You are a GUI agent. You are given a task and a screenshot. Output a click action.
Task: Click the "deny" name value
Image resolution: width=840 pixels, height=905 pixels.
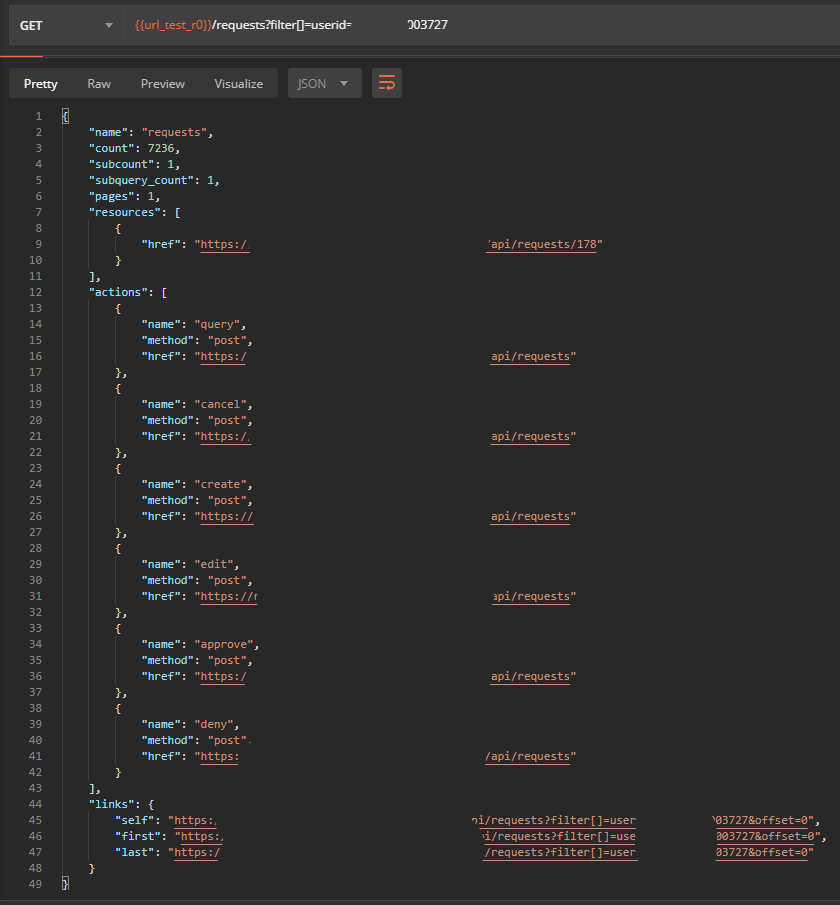214,724
